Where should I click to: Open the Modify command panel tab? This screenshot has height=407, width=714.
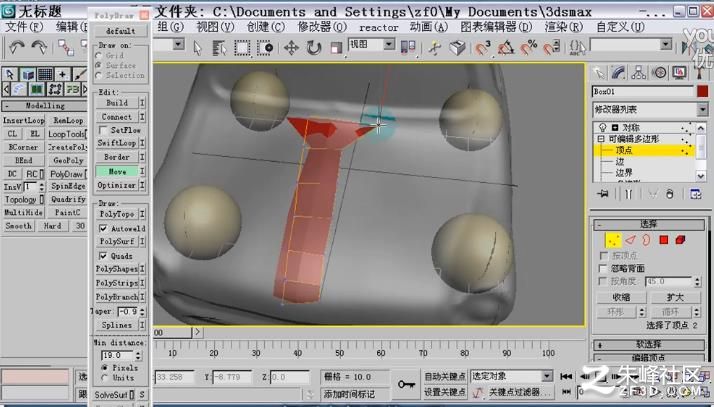point(618,72)
